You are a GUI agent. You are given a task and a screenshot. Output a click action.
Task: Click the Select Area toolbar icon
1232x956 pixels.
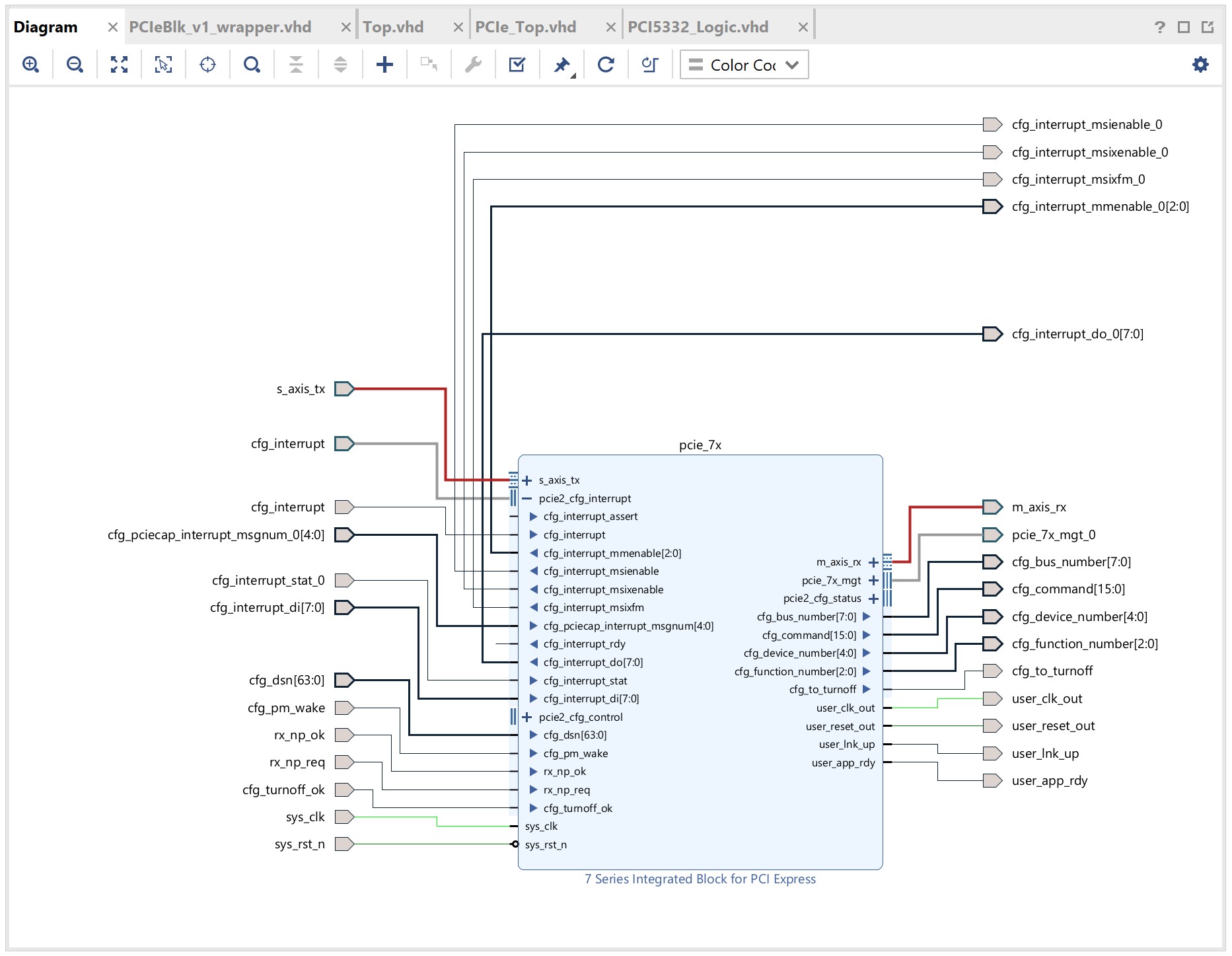163,65
